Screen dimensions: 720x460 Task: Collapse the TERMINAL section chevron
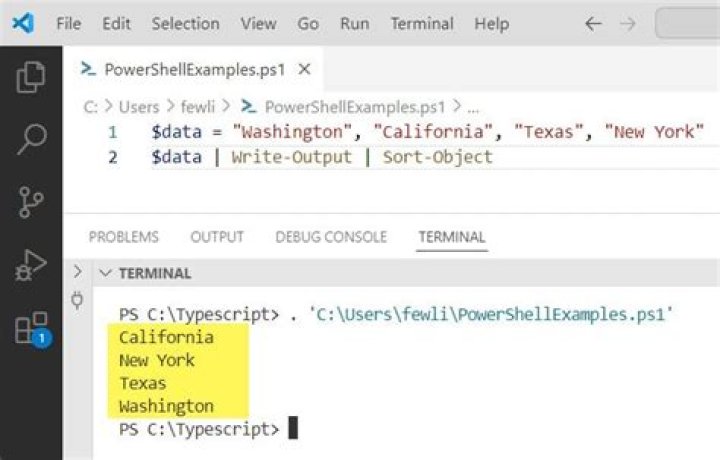106,273
